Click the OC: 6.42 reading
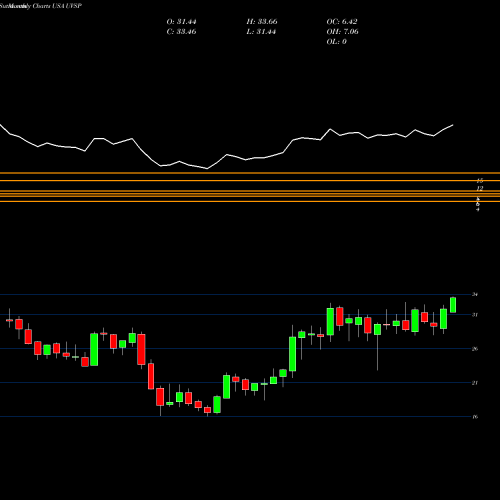This screenshot has height=500, width=500. coord(342,22)
